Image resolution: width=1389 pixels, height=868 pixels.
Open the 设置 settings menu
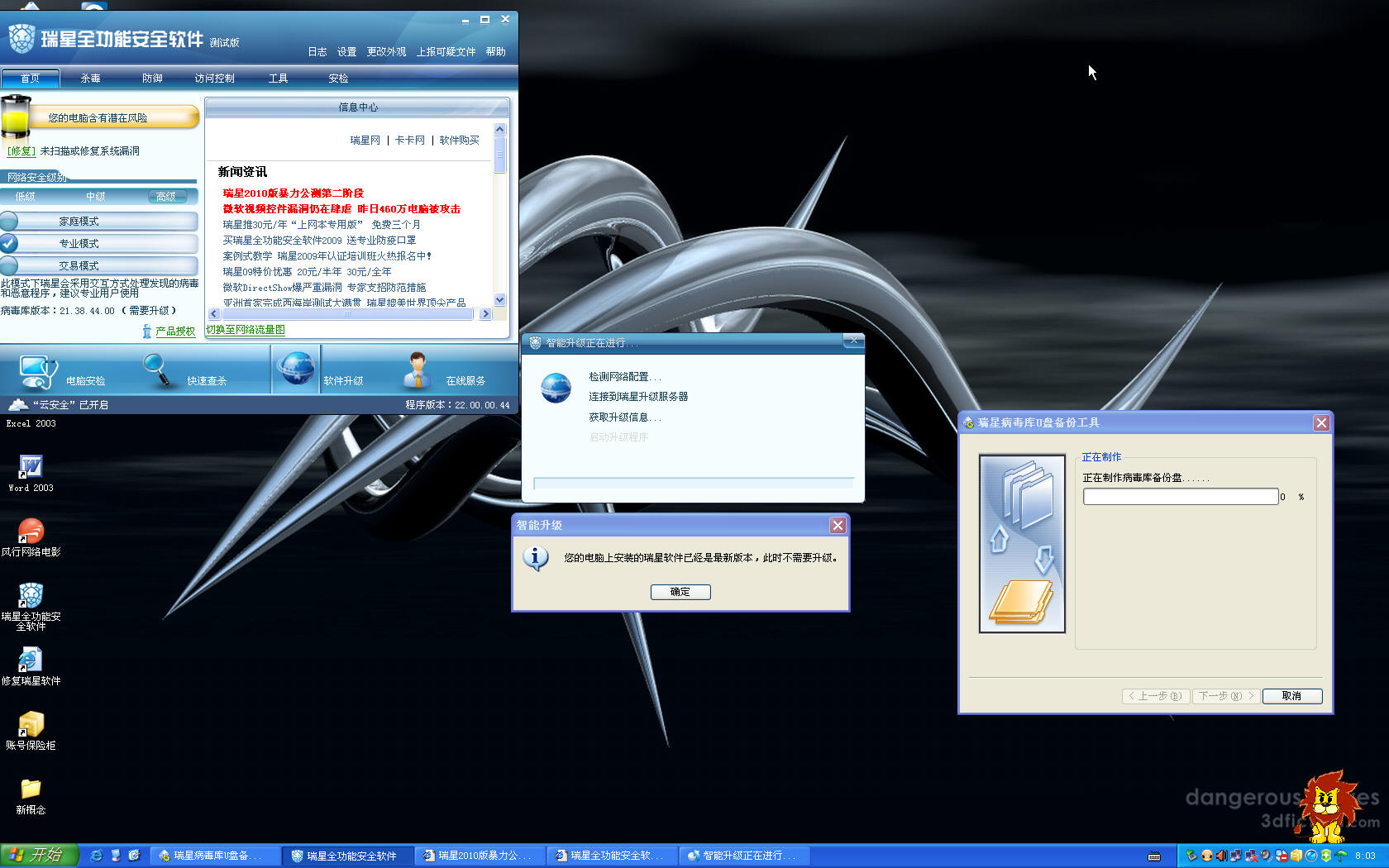point(346,52)
